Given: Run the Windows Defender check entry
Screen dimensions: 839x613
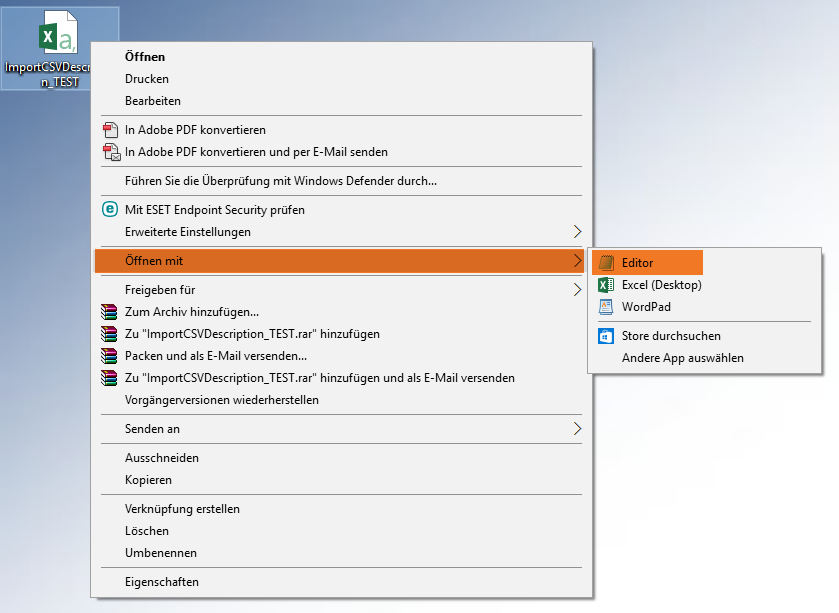Looking at the screenshot, I should click(x=342, y=181).
